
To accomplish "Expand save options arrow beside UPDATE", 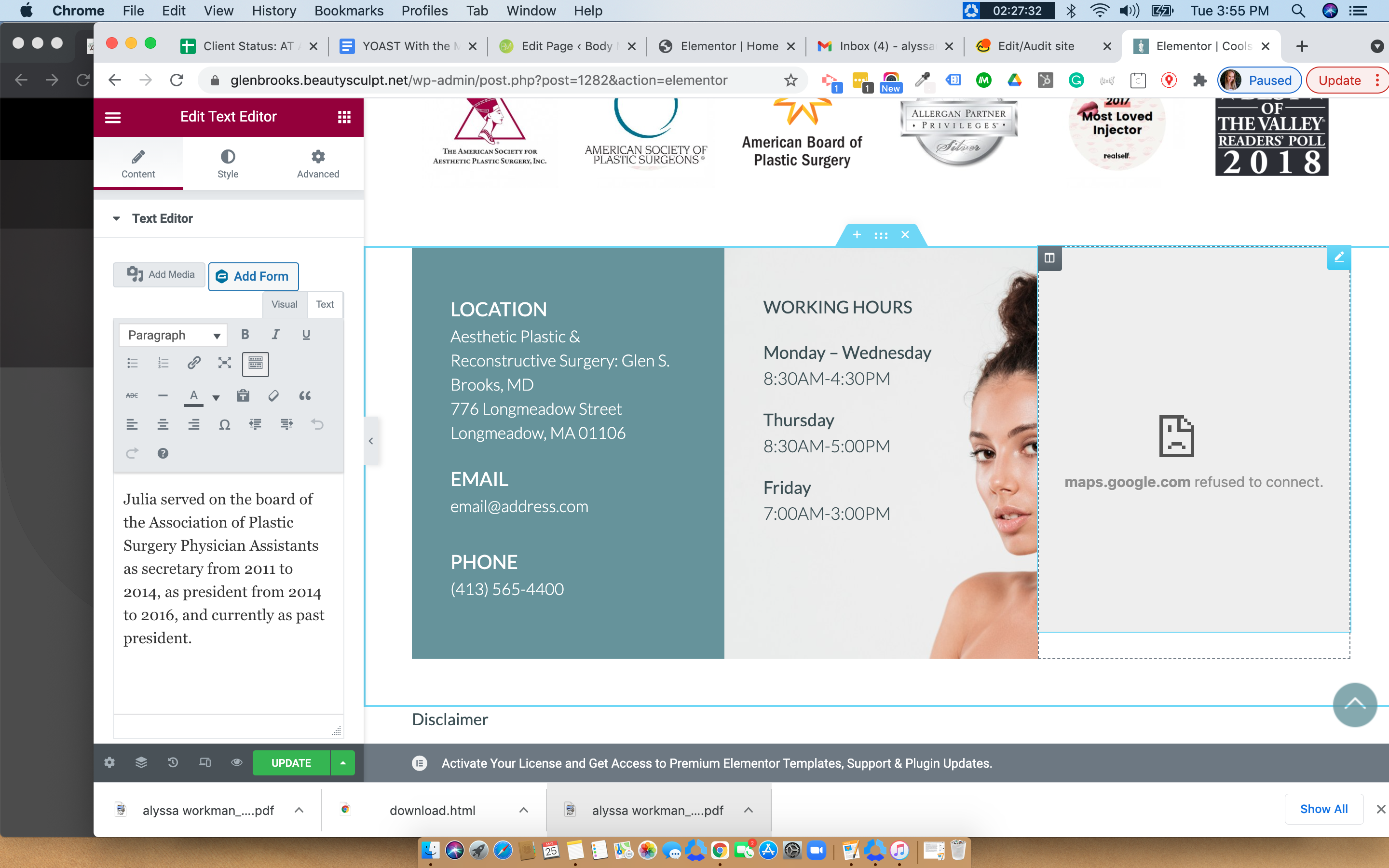I will [x=342, y=763].
